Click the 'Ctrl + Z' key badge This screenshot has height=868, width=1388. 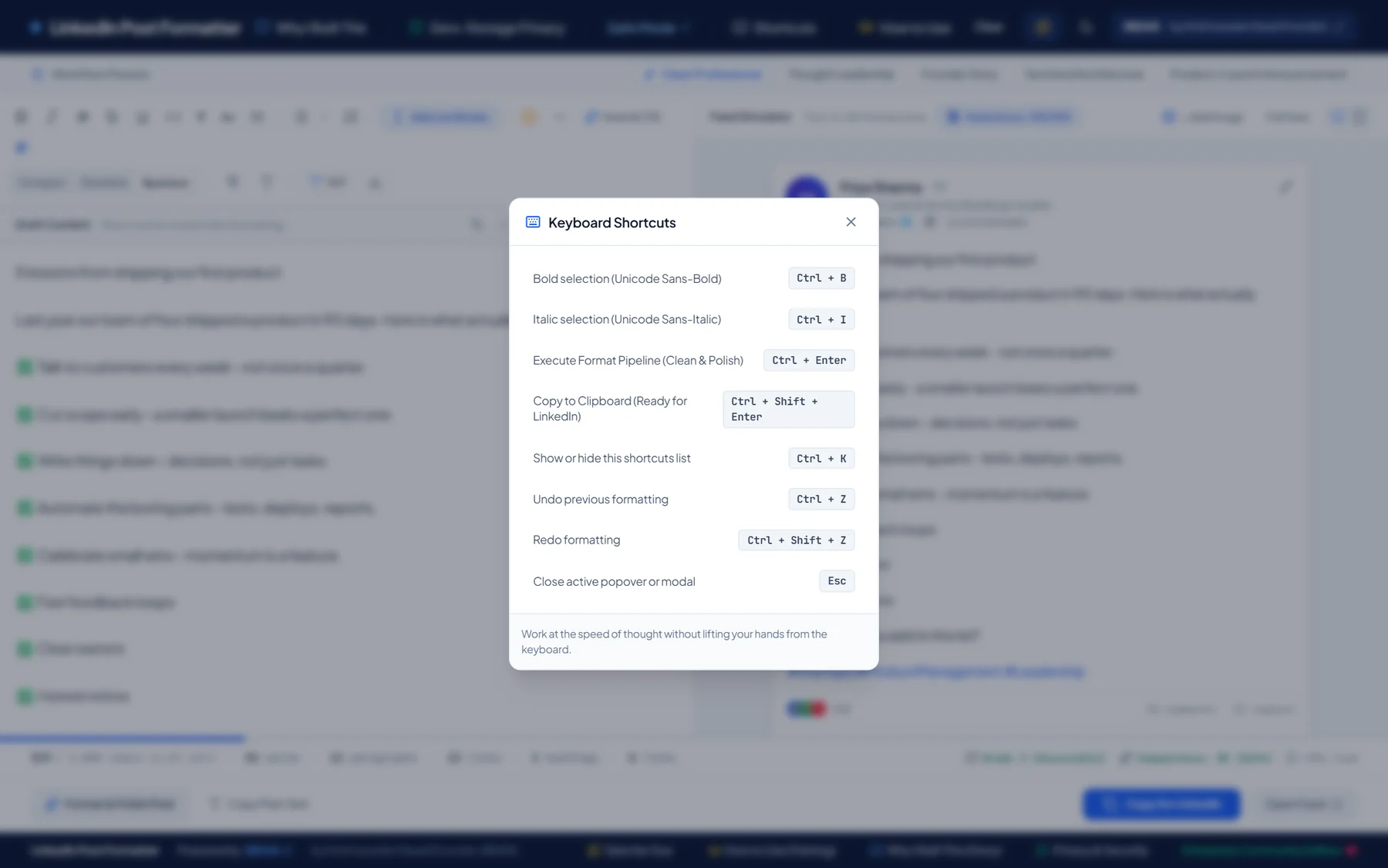point(821,499)
